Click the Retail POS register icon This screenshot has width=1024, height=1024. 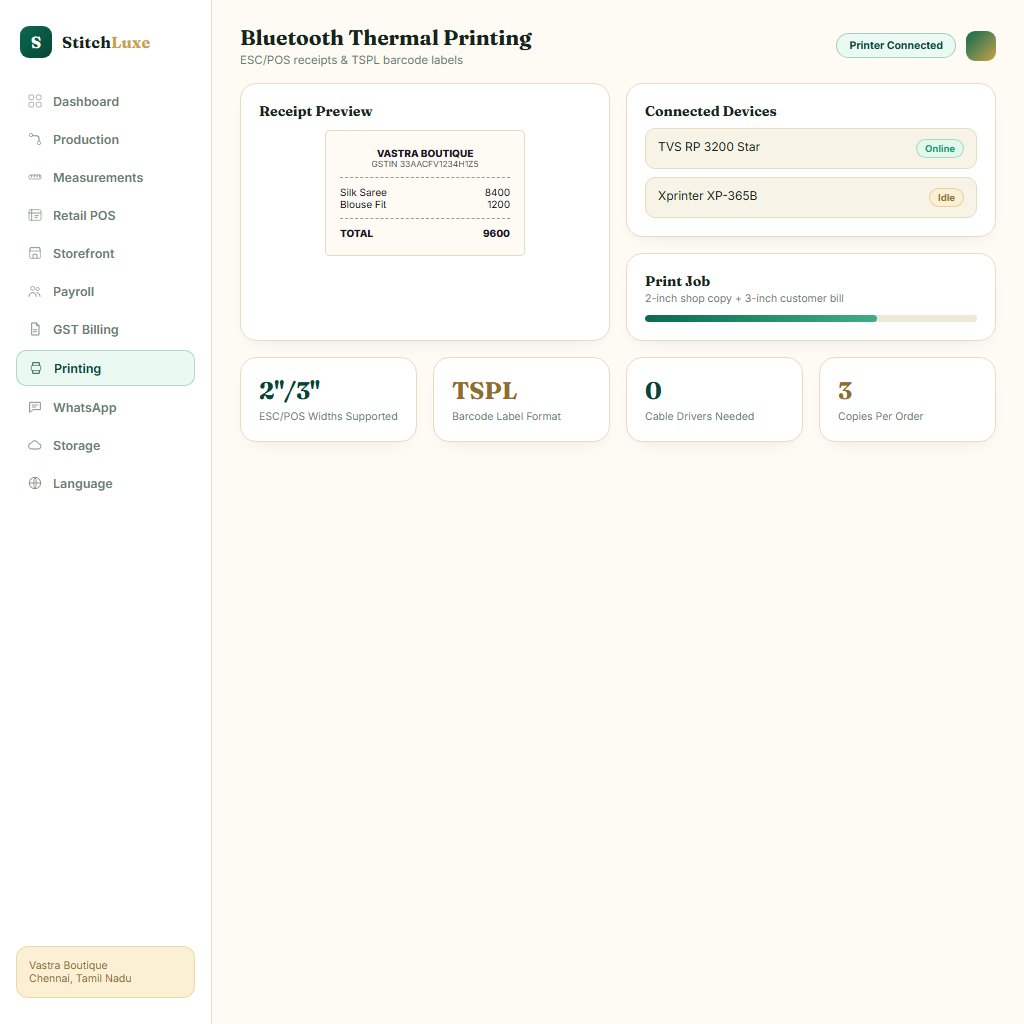pyautogui.click(x=35, y=215)
